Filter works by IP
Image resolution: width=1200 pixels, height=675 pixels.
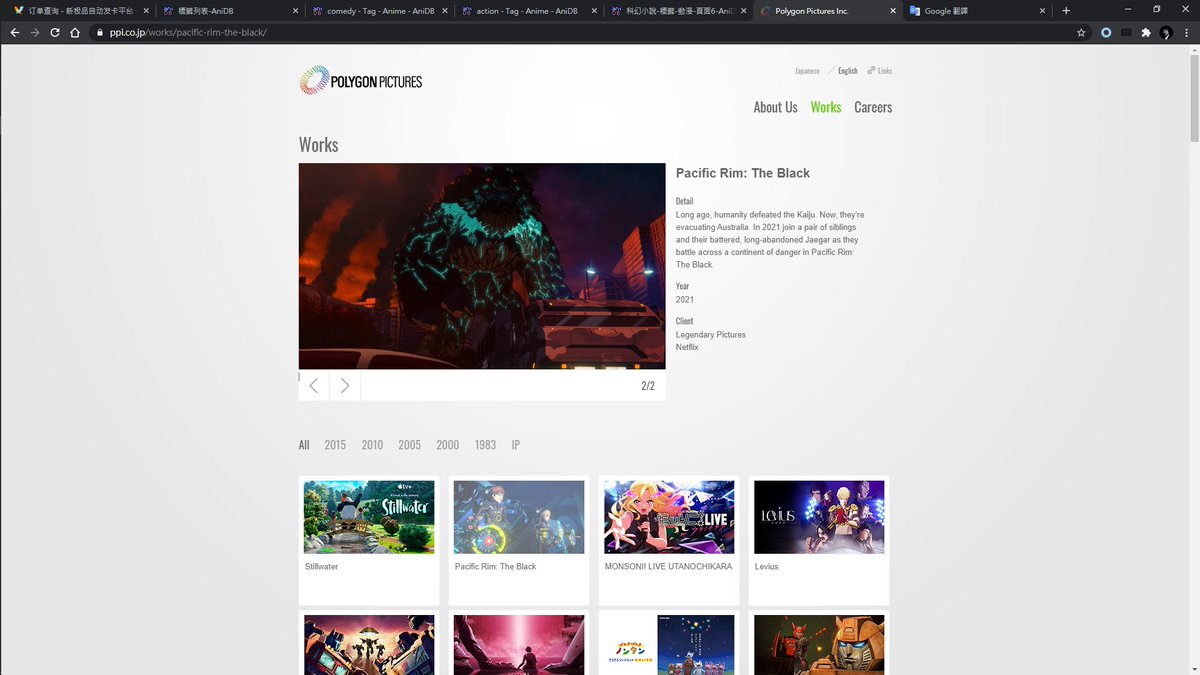[516, 445]
